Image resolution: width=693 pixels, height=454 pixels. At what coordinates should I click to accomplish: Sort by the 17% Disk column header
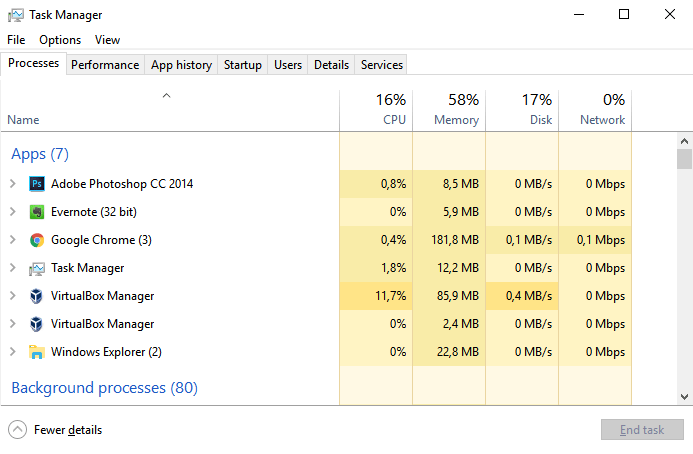coord(522,111)
